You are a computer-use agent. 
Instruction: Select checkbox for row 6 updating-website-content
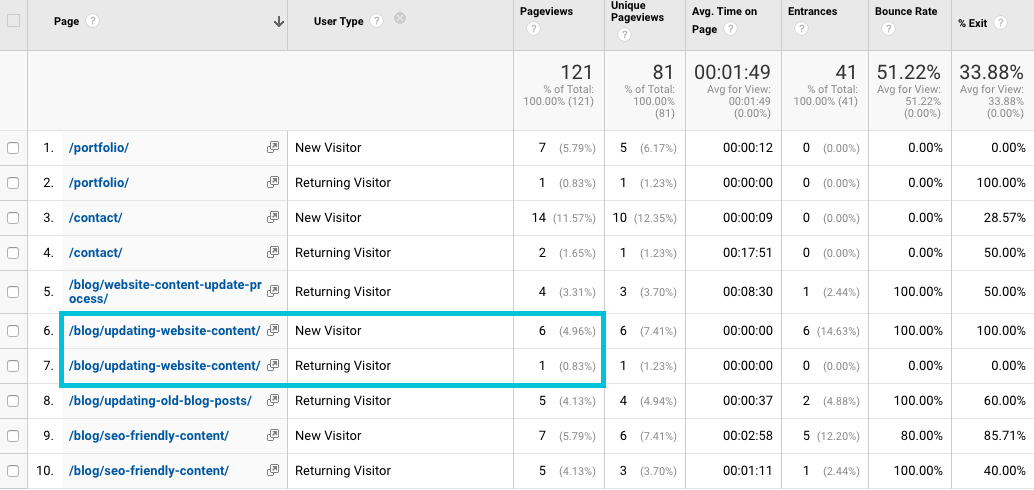click(x=13, y=331)
